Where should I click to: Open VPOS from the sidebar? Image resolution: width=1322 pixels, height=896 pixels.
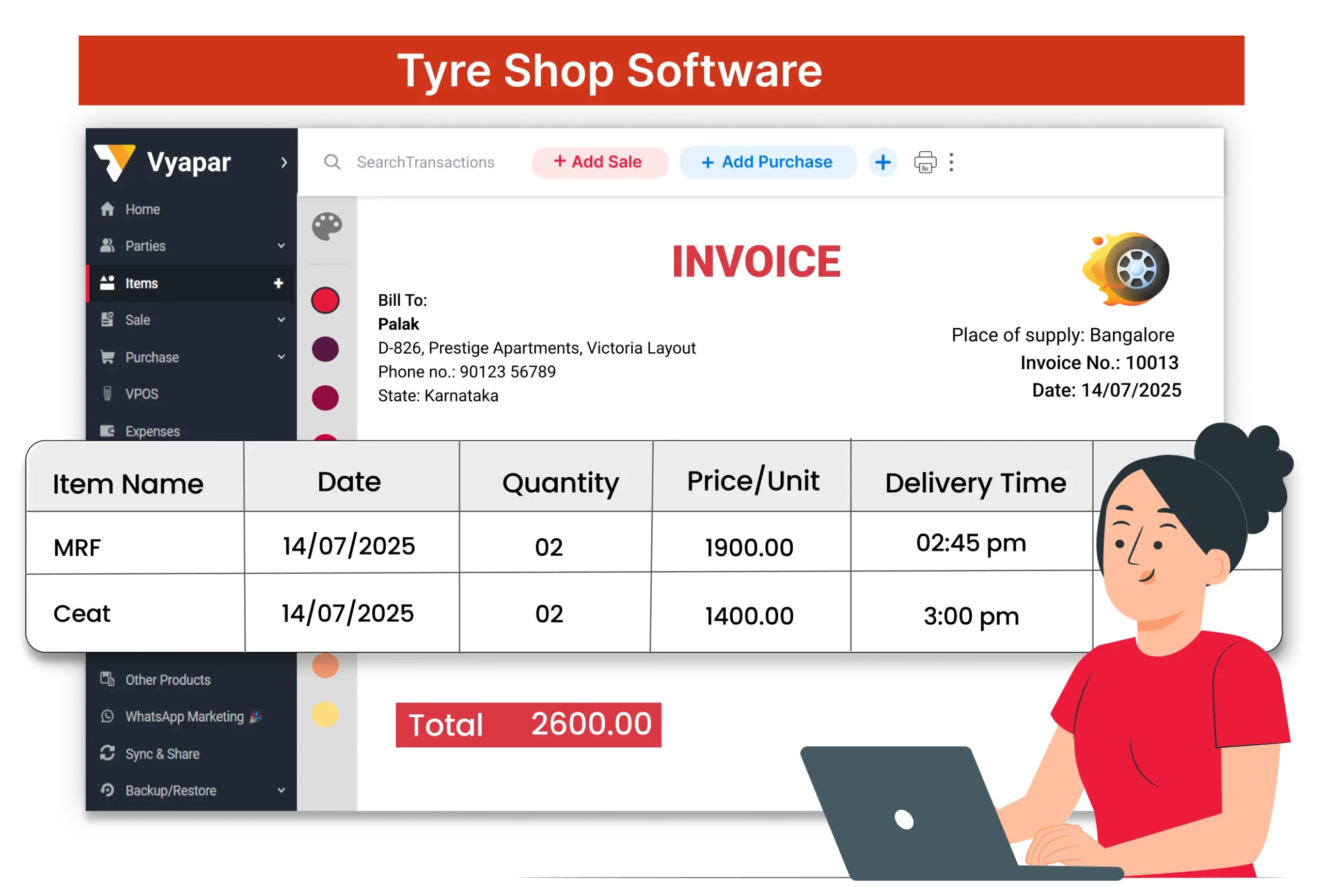[x=141, y=394]
